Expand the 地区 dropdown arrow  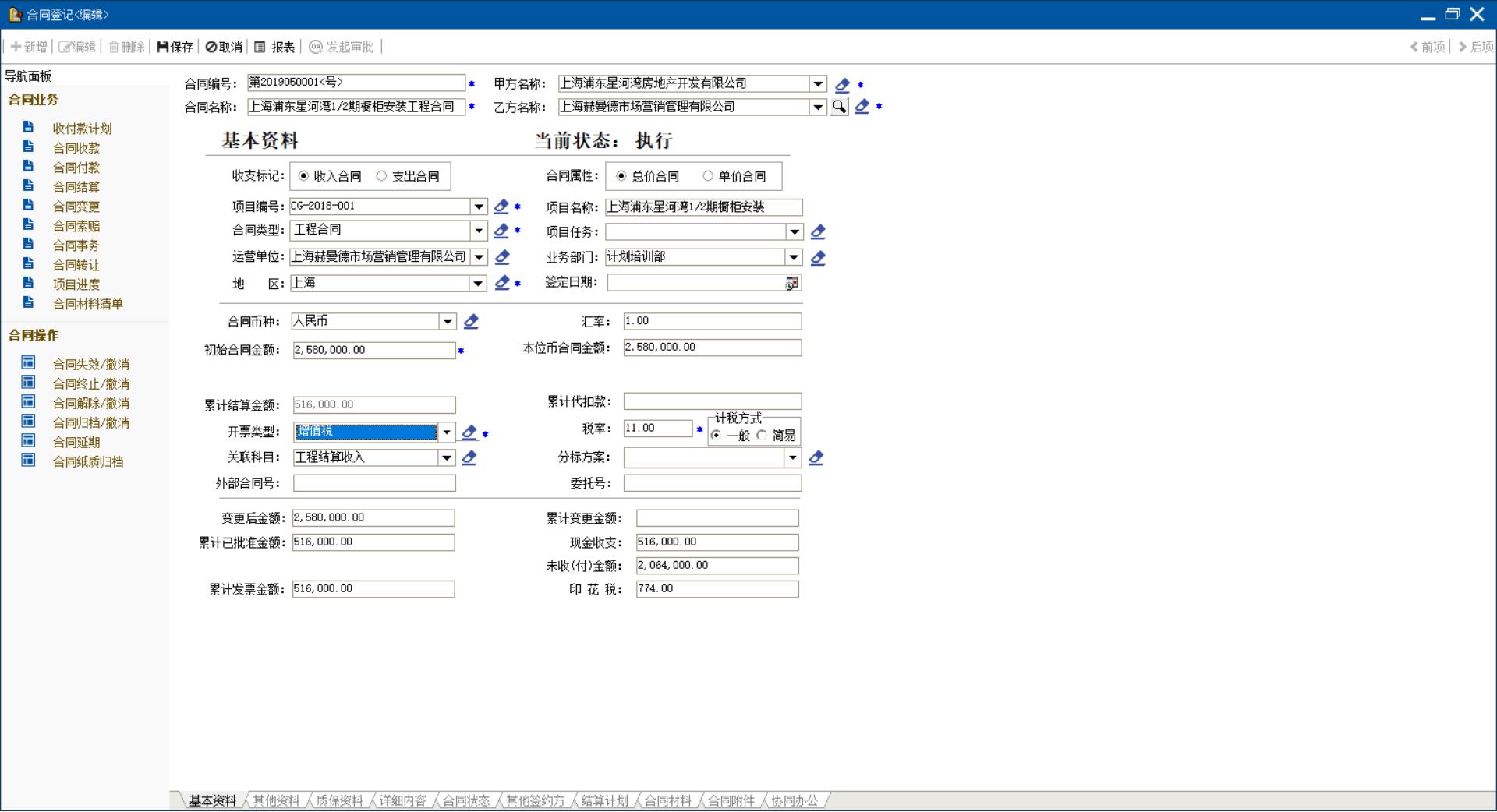click(x=478, y=283)
